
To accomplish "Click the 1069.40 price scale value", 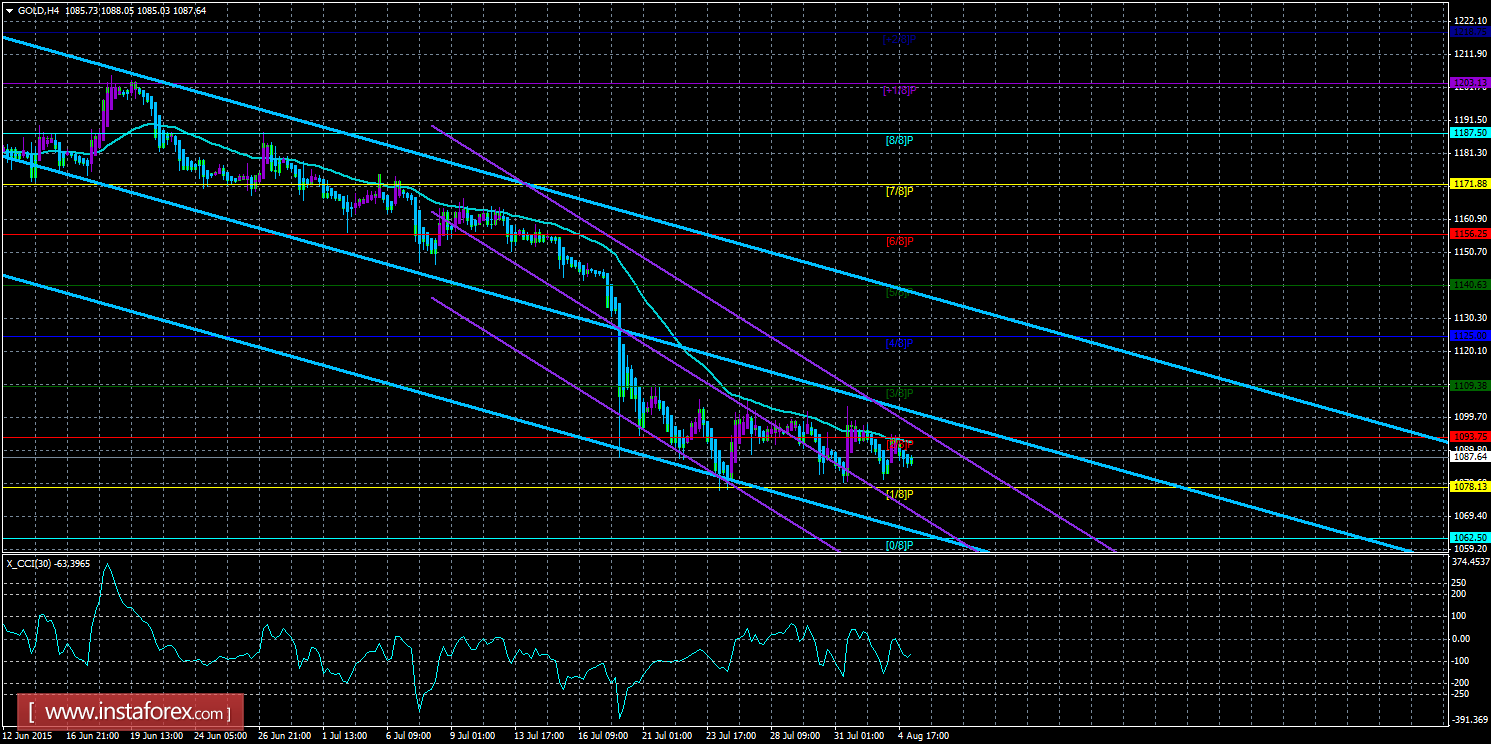I will (1470, 516).
